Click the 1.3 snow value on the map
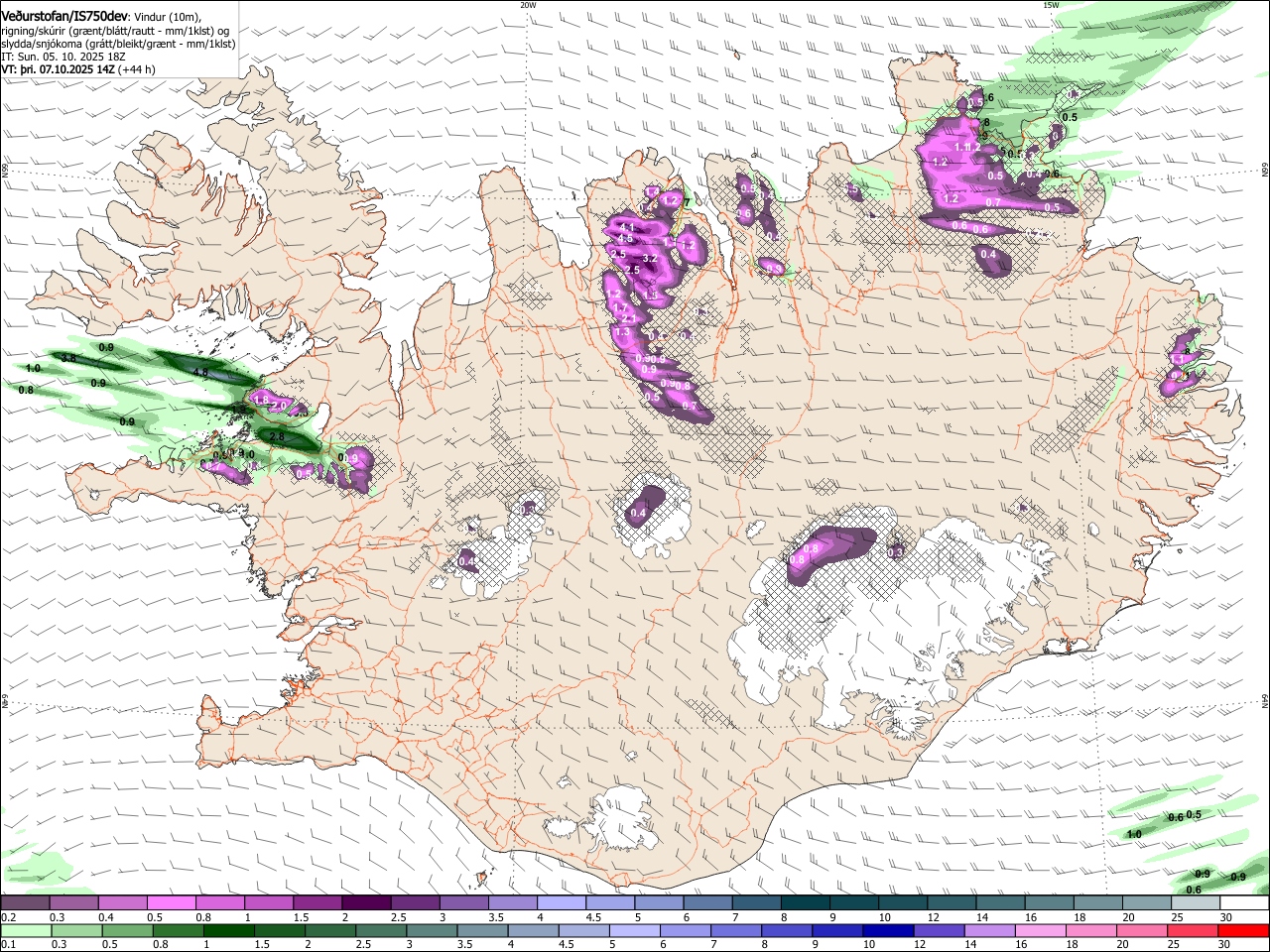 pos(622,332)
